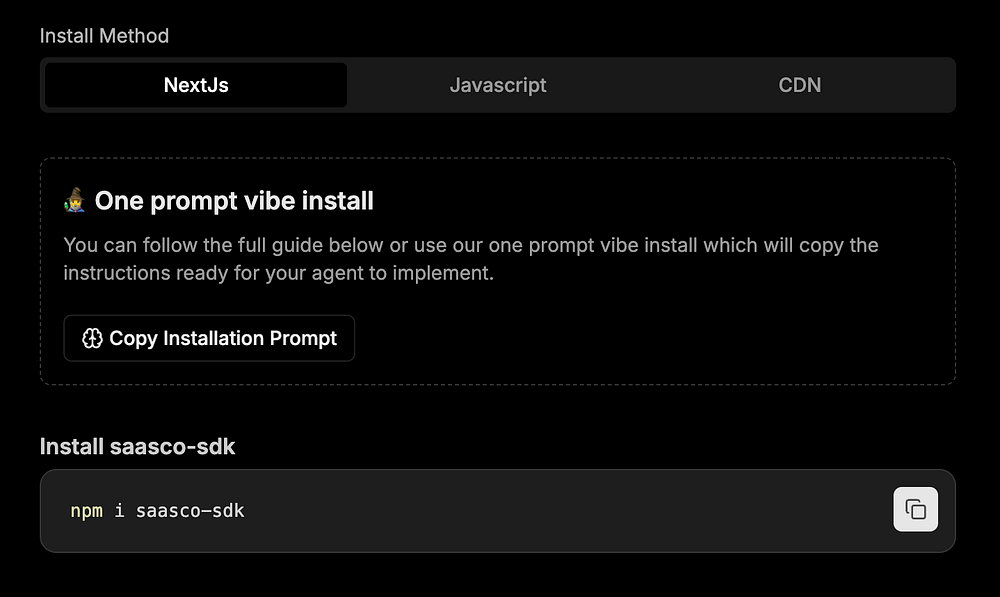Click the "i" argument in the npm command
1000x597 pixels.
tap(119, 510)
